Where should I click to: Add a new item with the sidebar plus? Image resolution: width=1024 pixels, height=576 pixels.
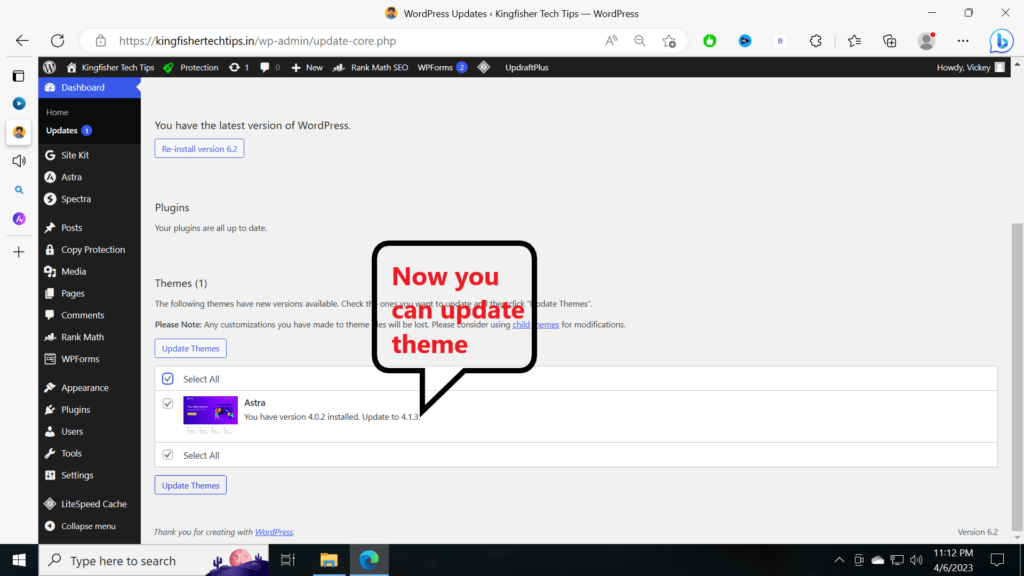pos(19,252)
